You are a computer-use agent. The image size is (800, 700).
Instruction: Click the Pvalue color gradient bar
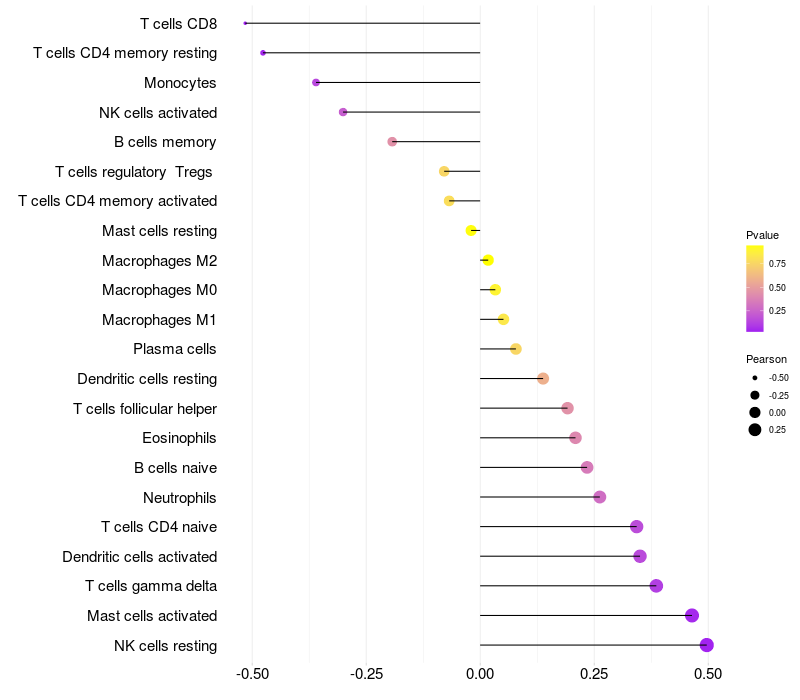tap(755, 288)
